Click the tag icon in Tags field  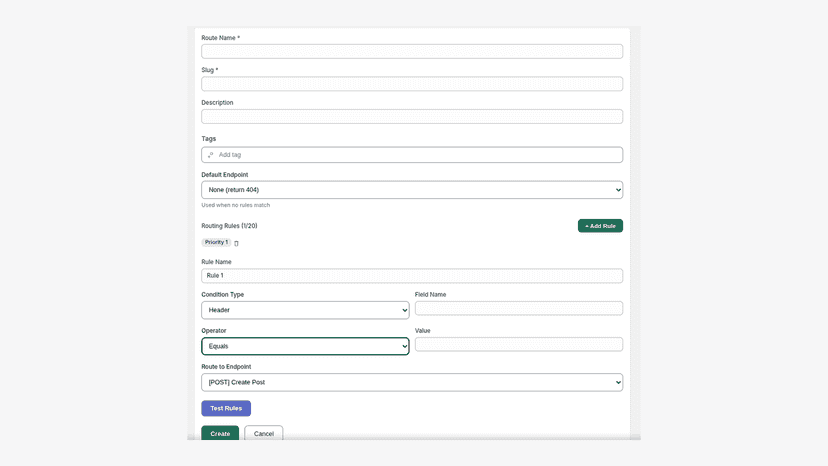210,155
